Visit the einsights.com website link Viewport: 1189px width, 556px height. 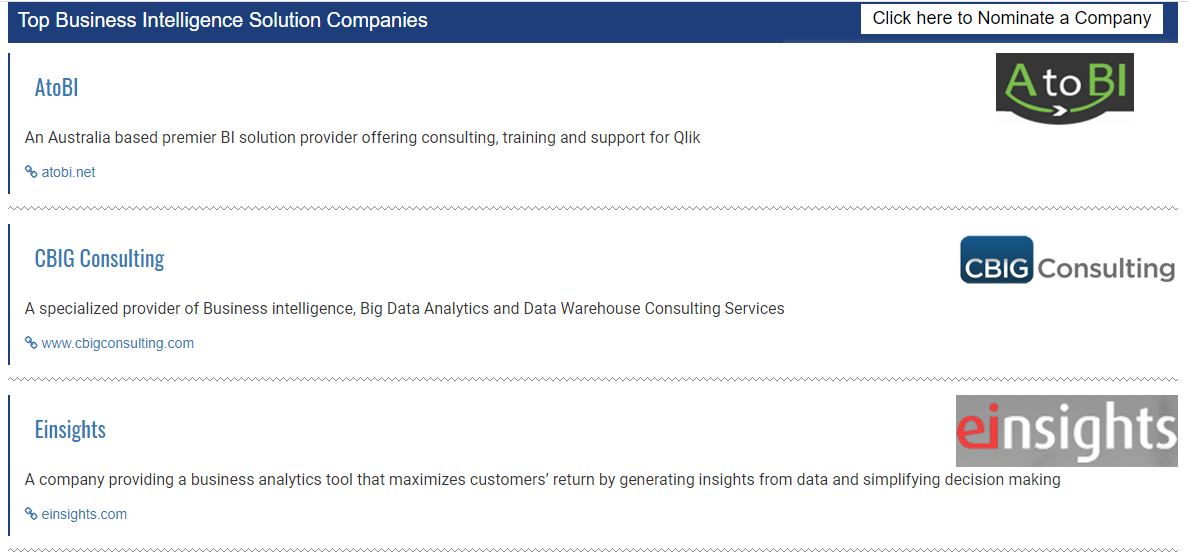[84, 514]
